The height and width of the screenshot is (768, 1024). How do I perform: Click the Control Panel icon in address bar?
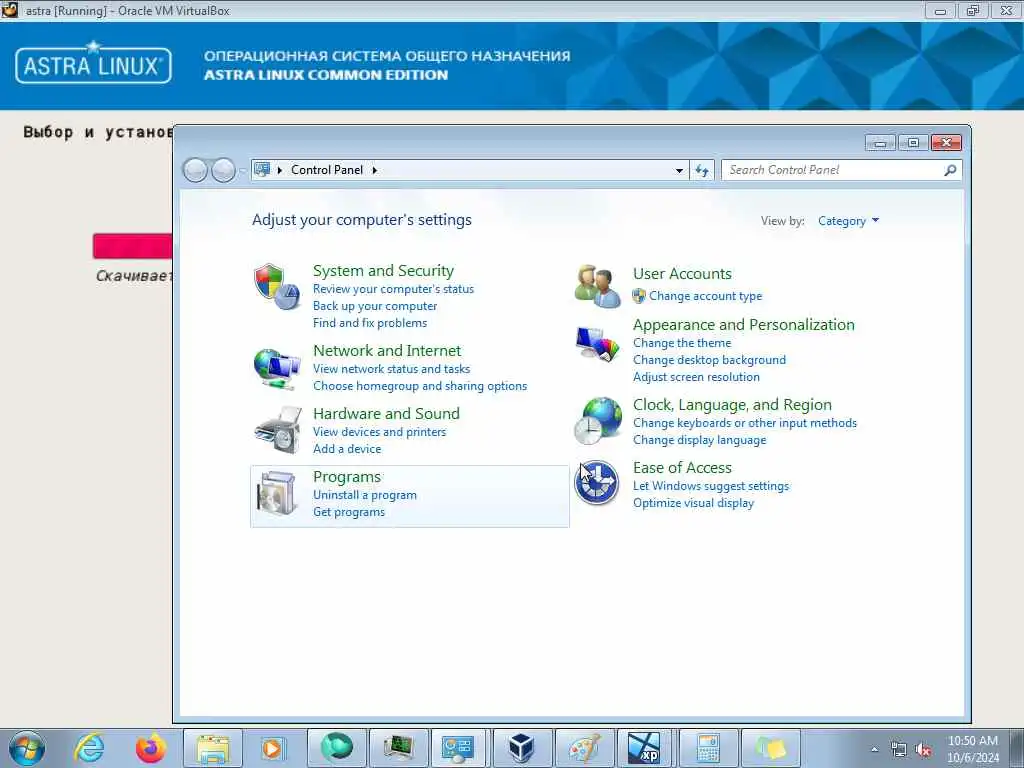(x=262, y=170)
